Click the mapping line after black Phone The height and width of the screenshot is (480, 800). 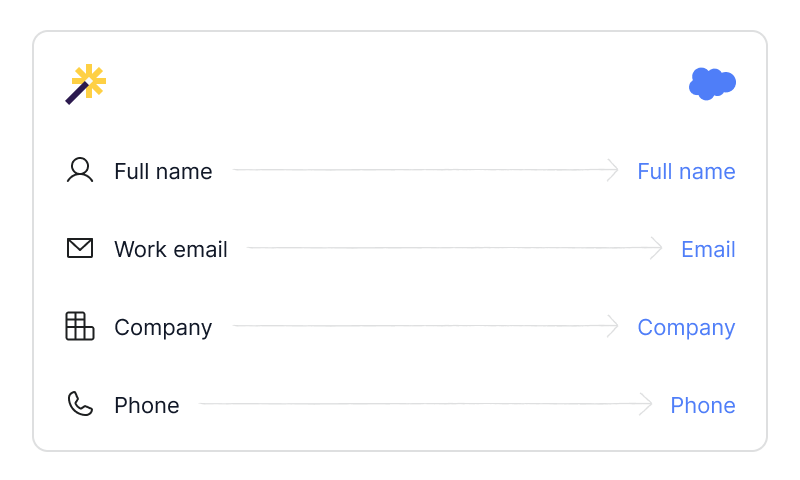click(425, 404)
